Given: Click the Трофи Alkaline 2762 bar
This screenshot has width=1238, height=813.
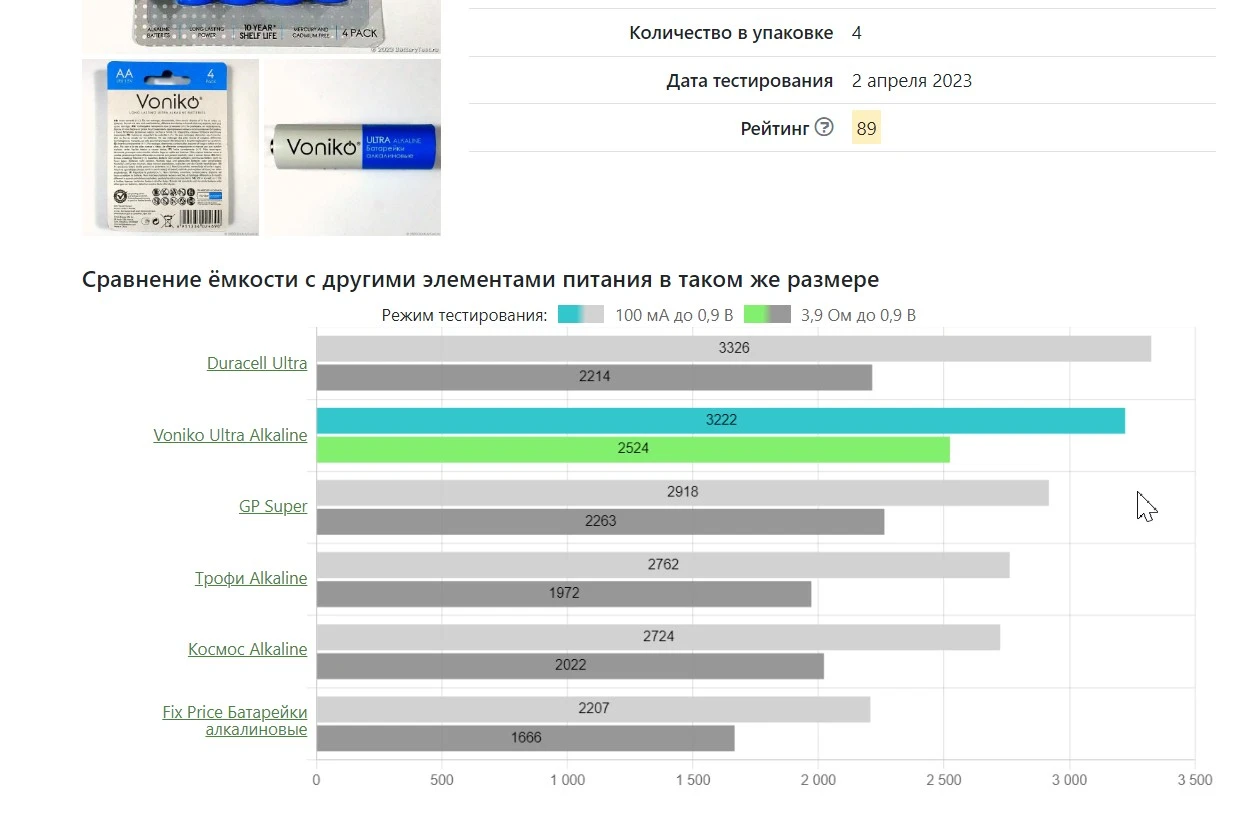Looking at the screenshot, I should (x=663, y=565).
